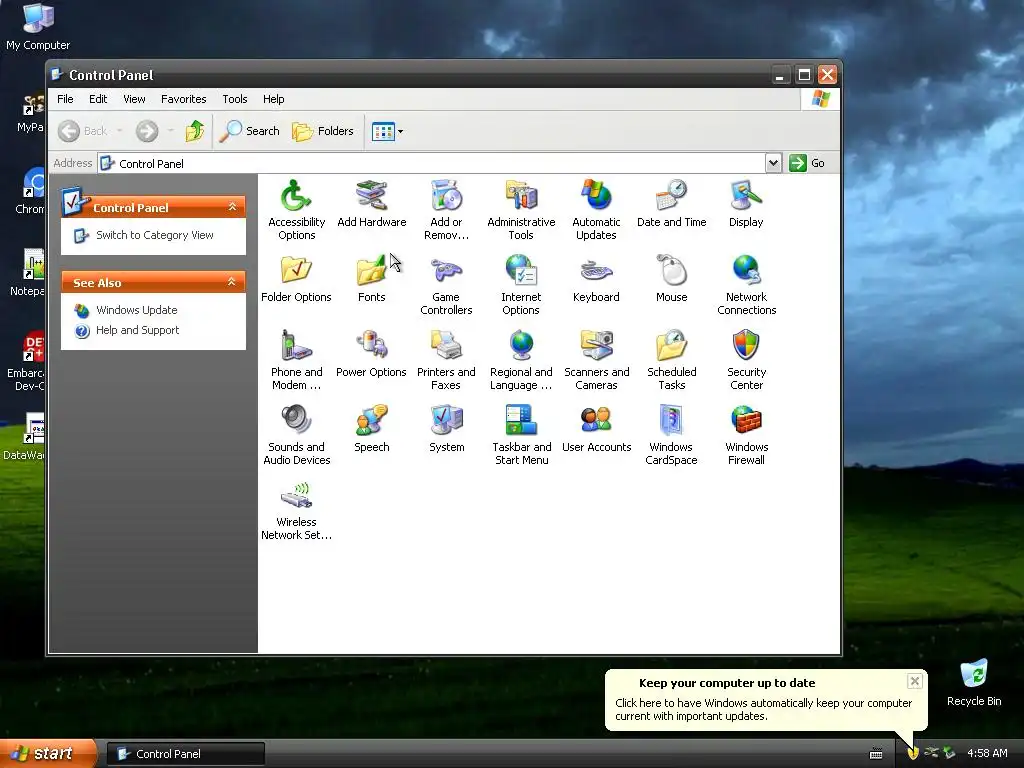Click Keep your computer up to date balloon

point(765,700)
